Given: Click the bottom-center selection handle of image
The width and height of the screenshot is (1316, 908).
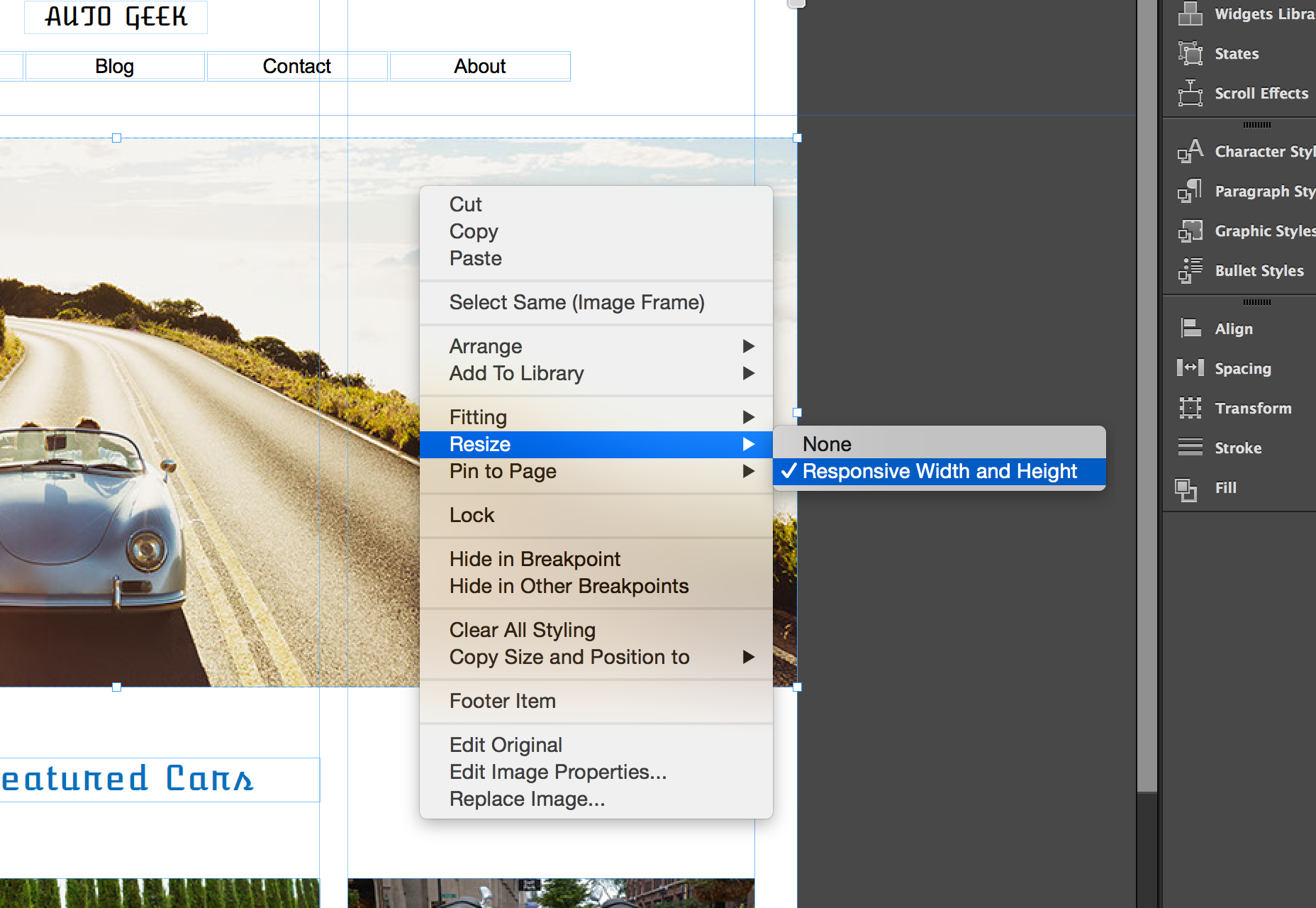Looking at the screenshot, I should pos(116,687).
